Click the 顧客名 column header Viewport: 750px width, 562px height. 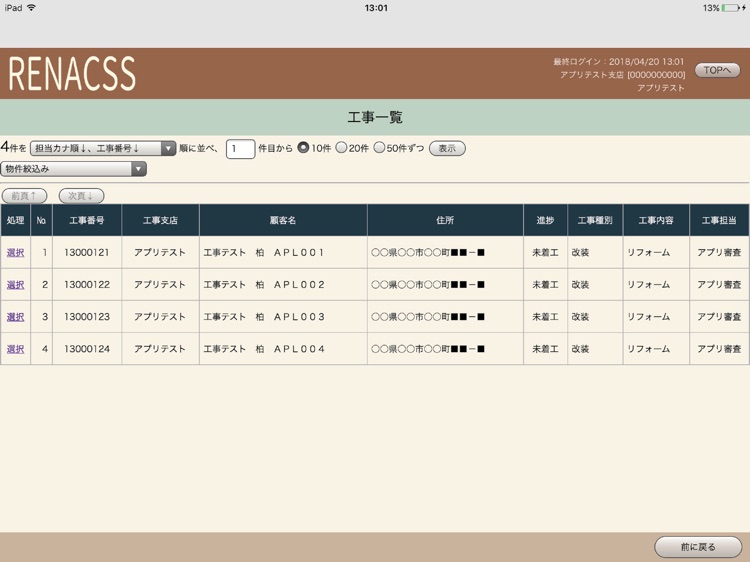[x=283, y=220]
